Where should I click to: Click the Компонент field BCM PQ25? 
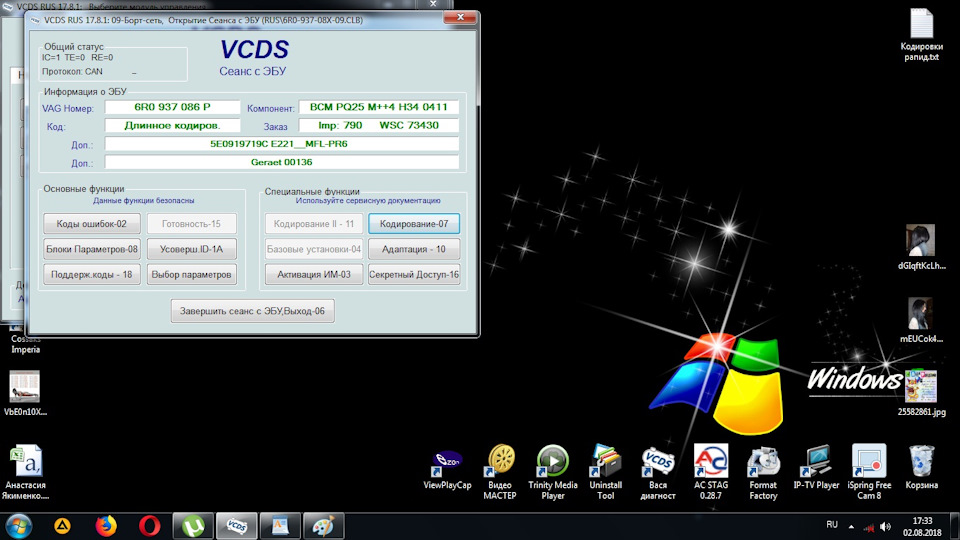(x=378, y=107)
